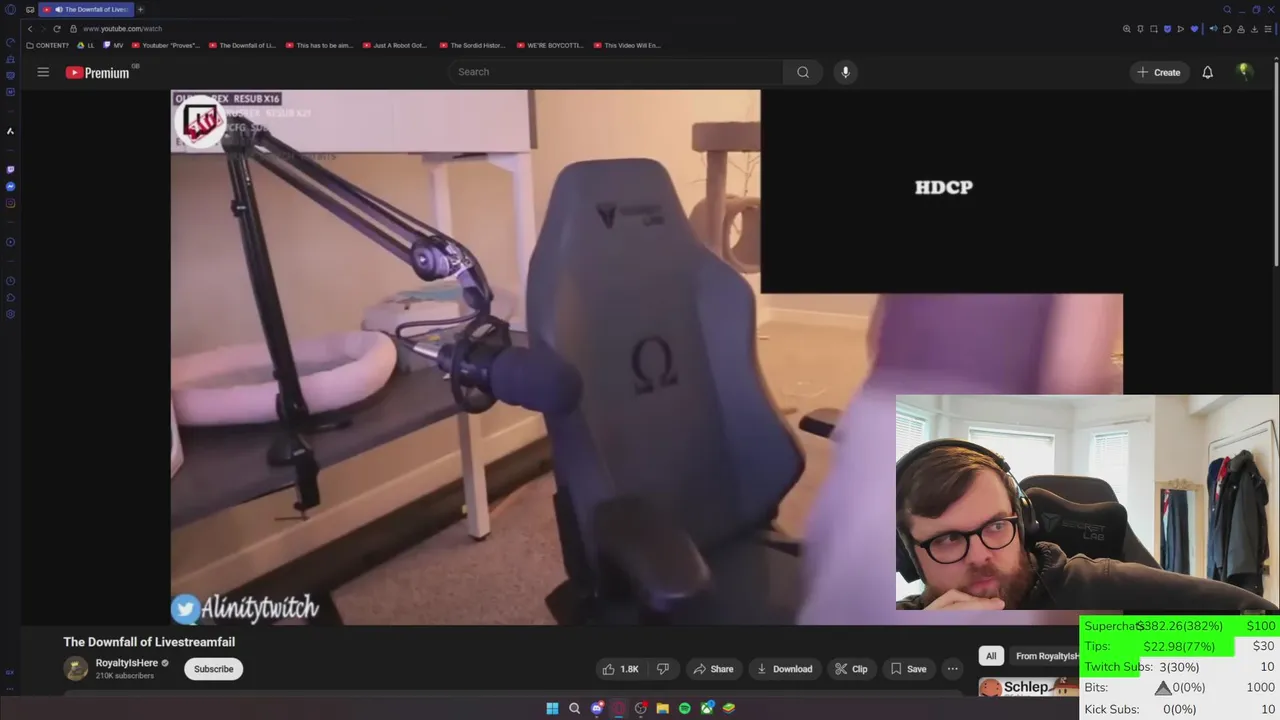Open Schlep recommended video thumbnail
The height and width of the screenshot is (720, 1280).
(1028, 687)
